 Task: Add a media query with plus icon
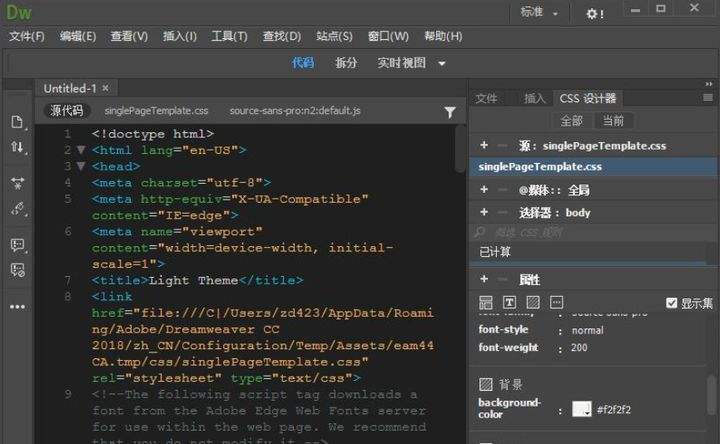click(x=484, y=189)
